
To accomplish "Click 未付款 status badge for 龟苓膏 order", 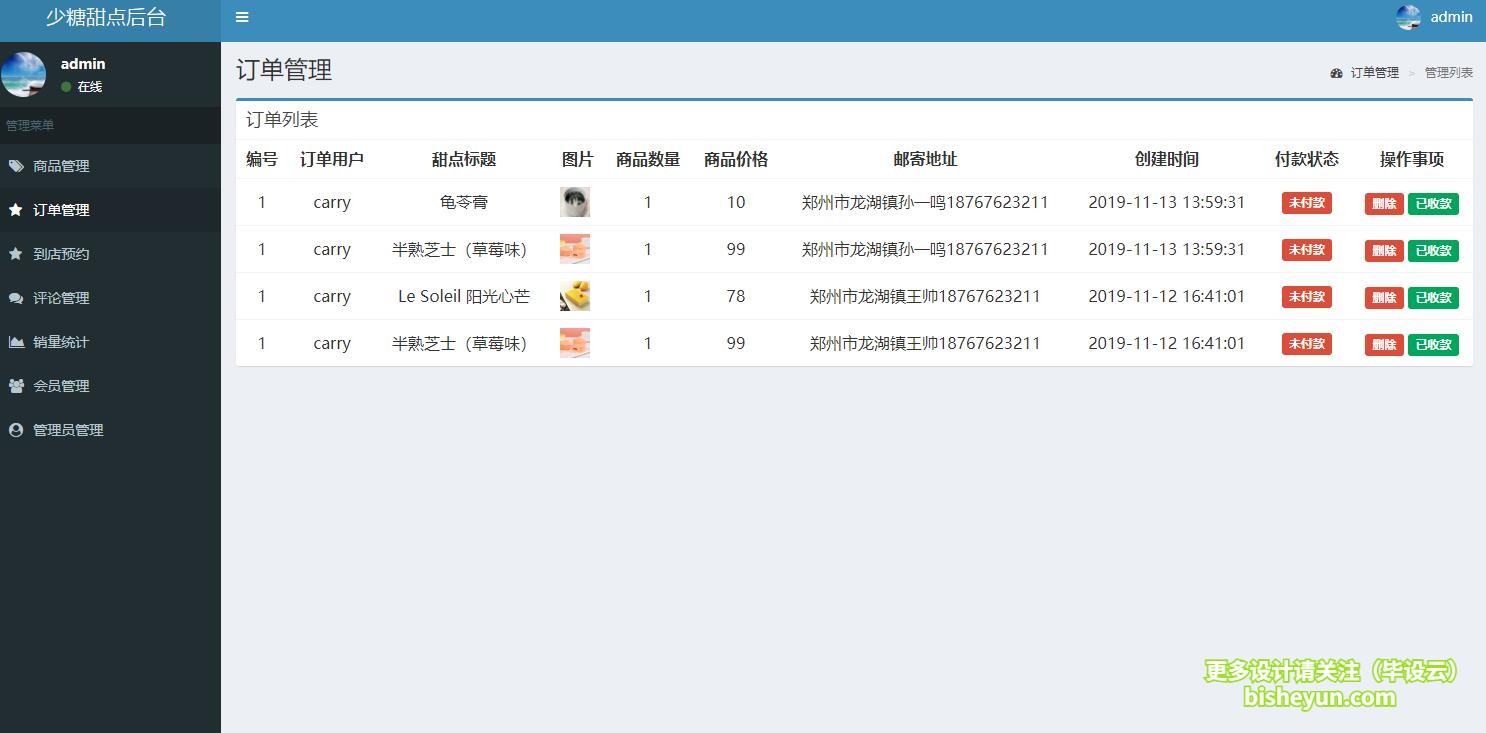I will click(x=1306, y=203).
